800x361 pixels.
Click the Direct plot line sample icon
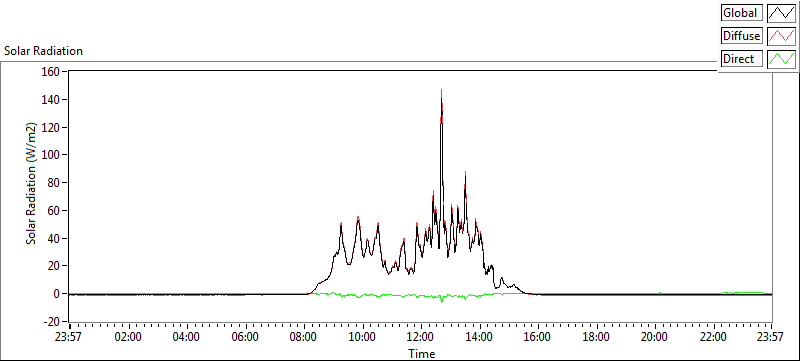pos(781,59)
